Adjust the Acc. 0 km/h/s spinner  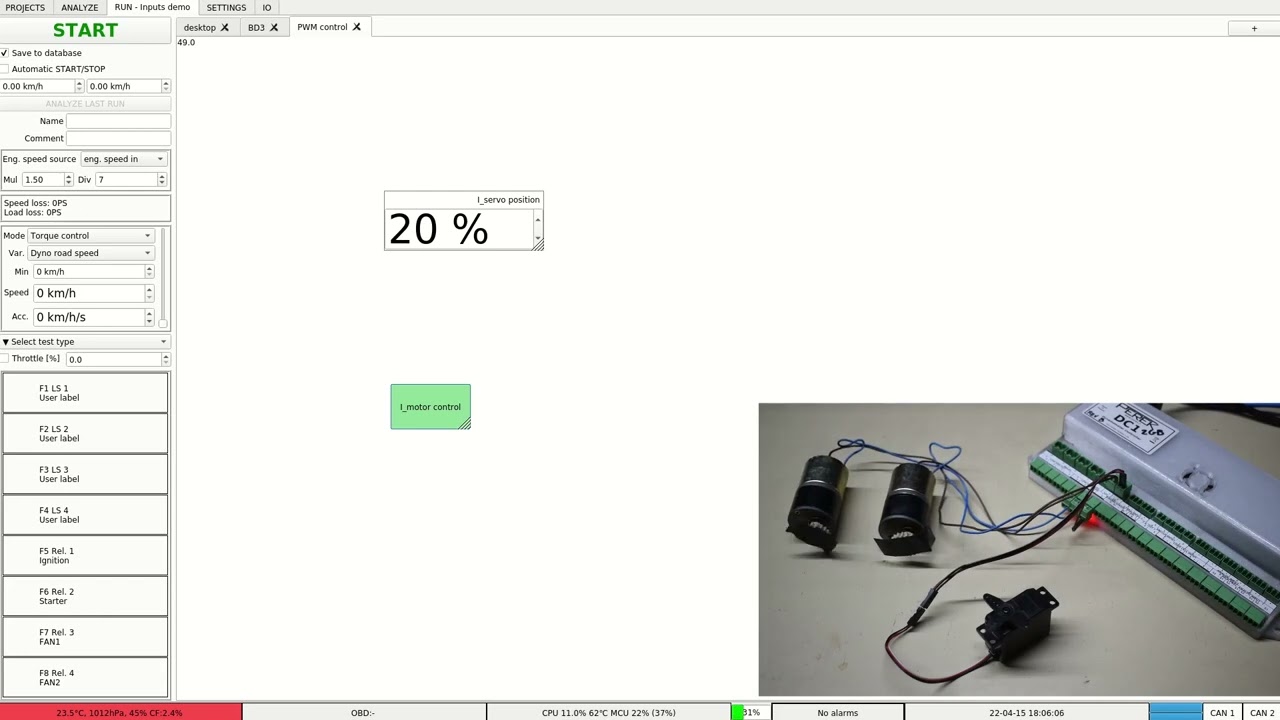pos(149,317)
